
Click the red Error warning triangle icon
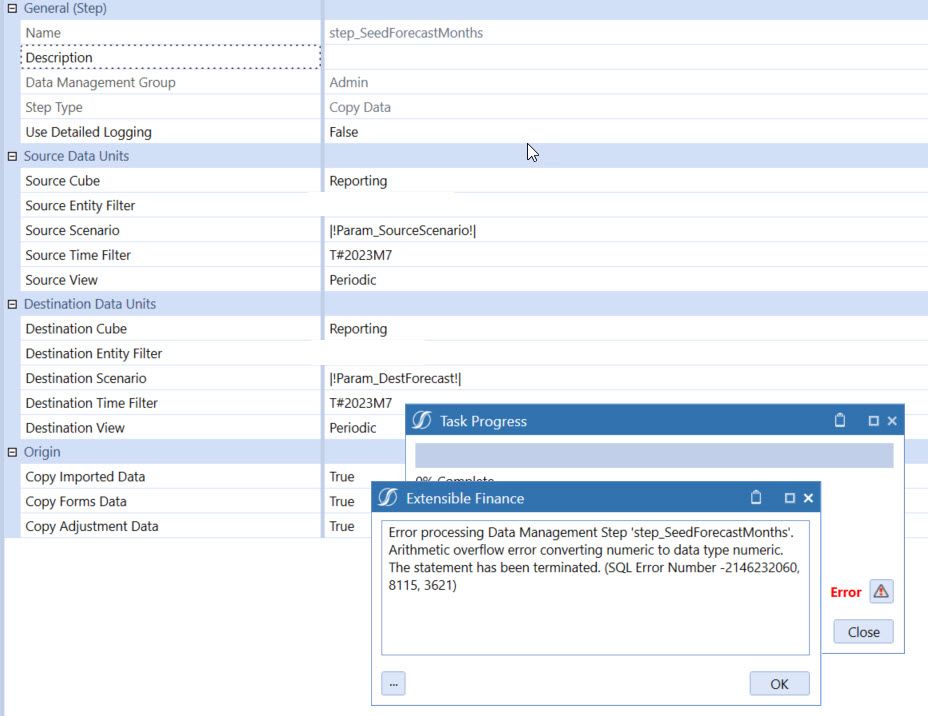click(x=879, y=591)
